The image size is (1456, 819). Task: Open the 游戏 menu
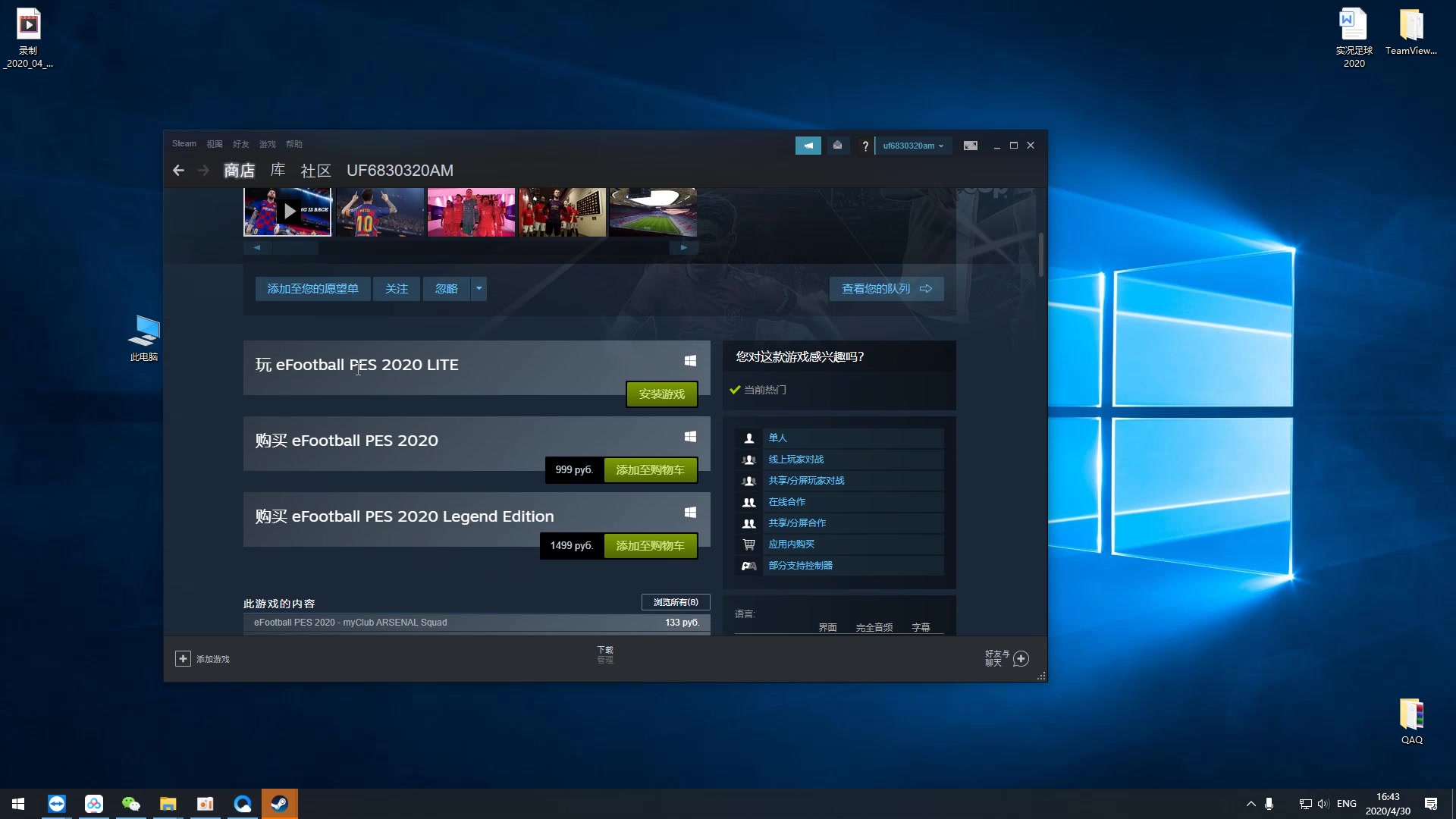coord(268,144)
